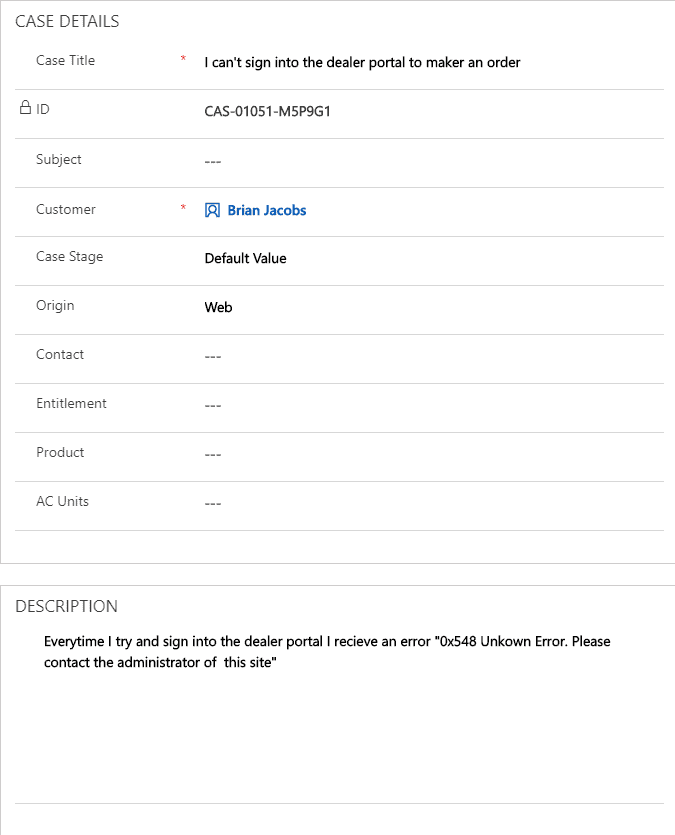
Task: Click the empty Contact lookup field
Action: (433, 357)
